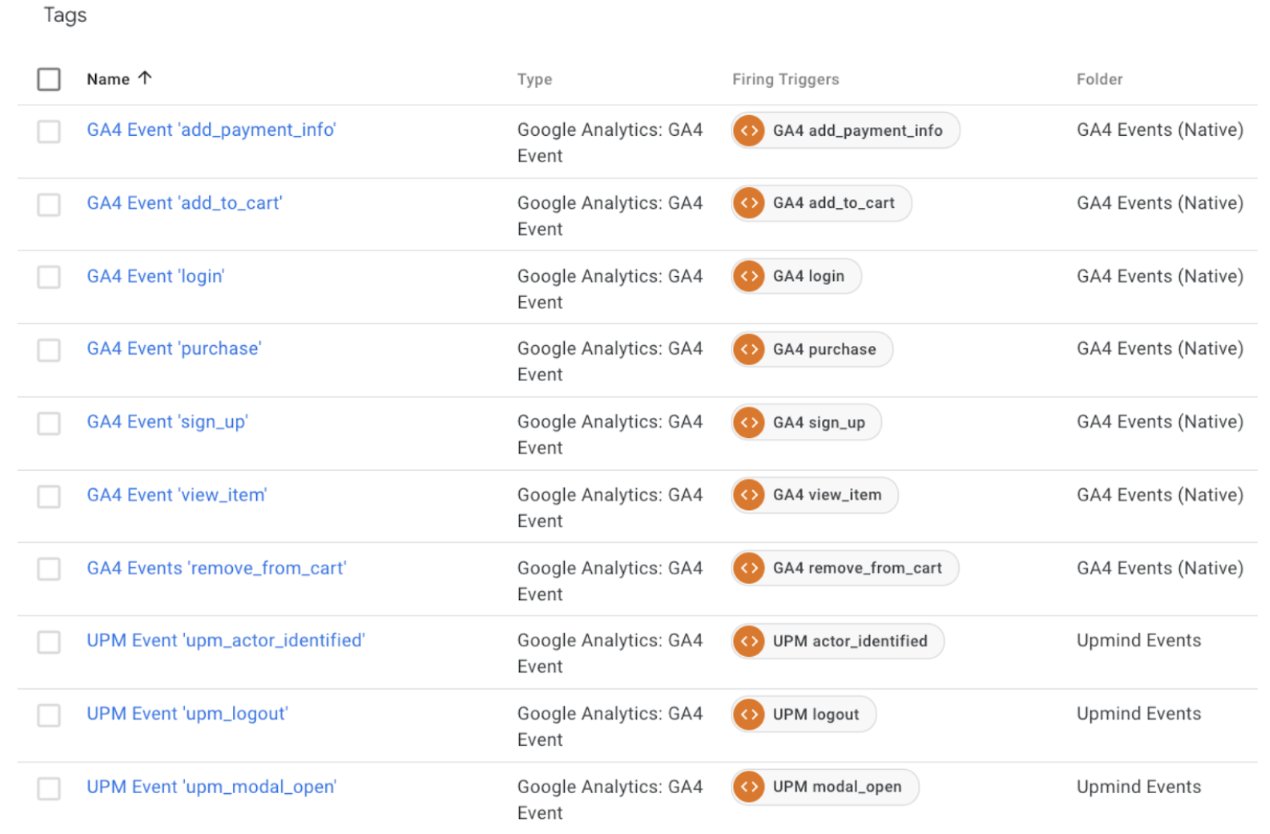Click 'GA4 Events (Native)' folder in purchase row

tap(1160, 348)
